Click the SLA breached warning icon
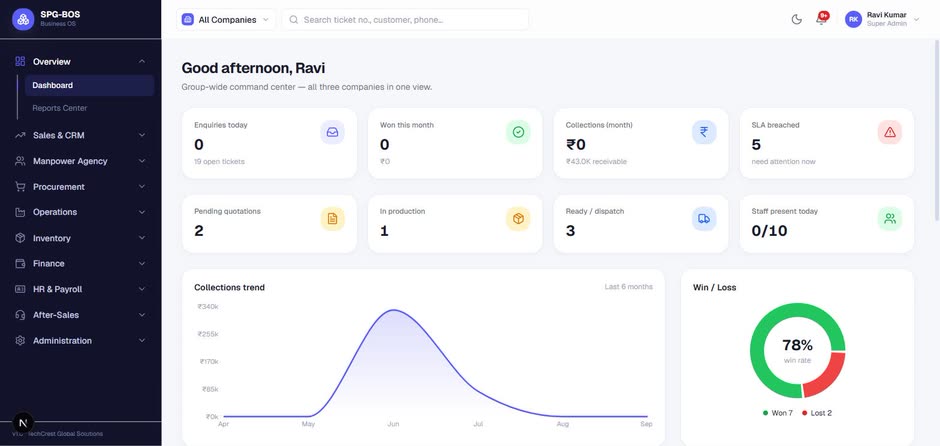 (890, 132)
